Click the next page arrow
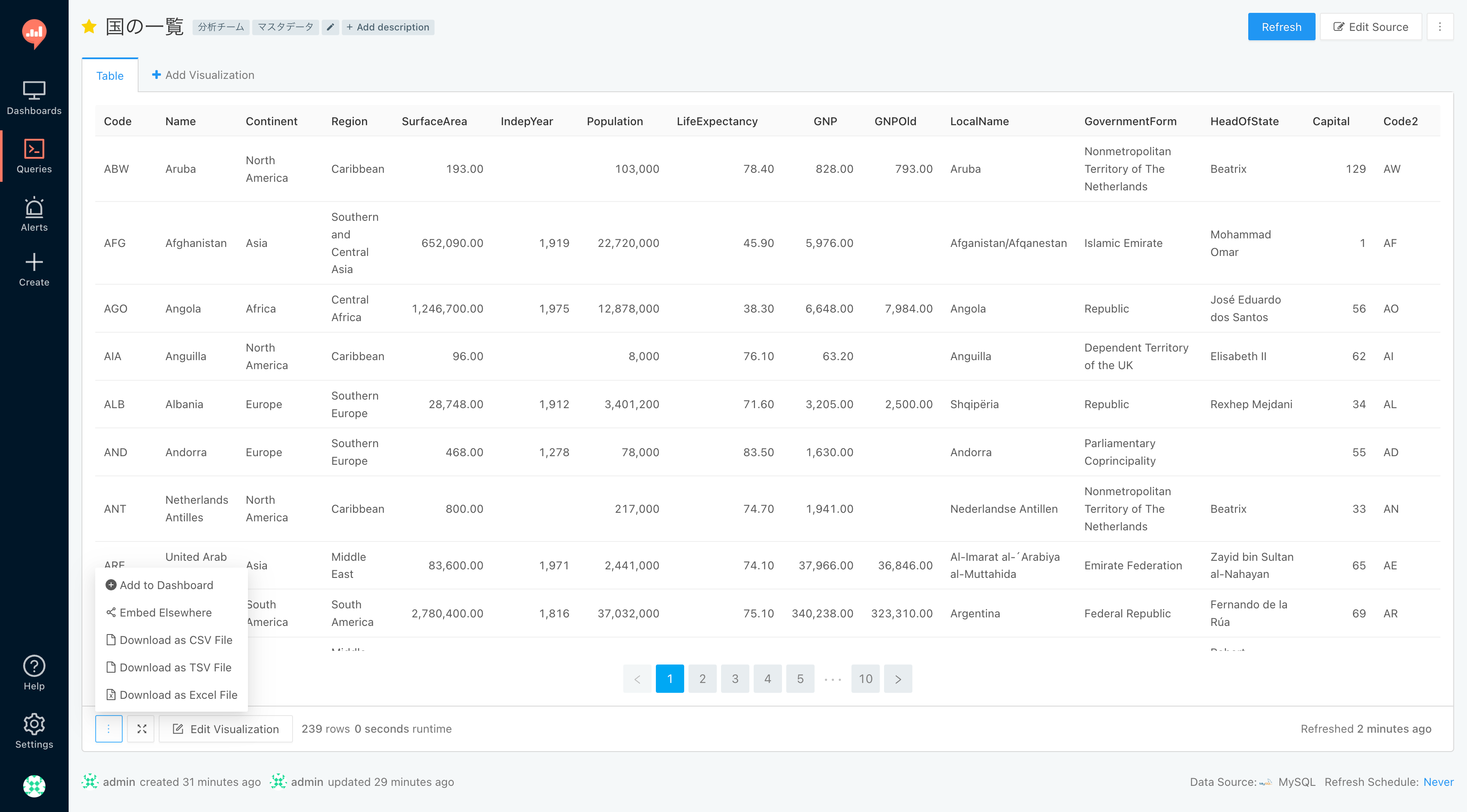The width and height of the screenshot is (1467, 812). coord(897,678)
